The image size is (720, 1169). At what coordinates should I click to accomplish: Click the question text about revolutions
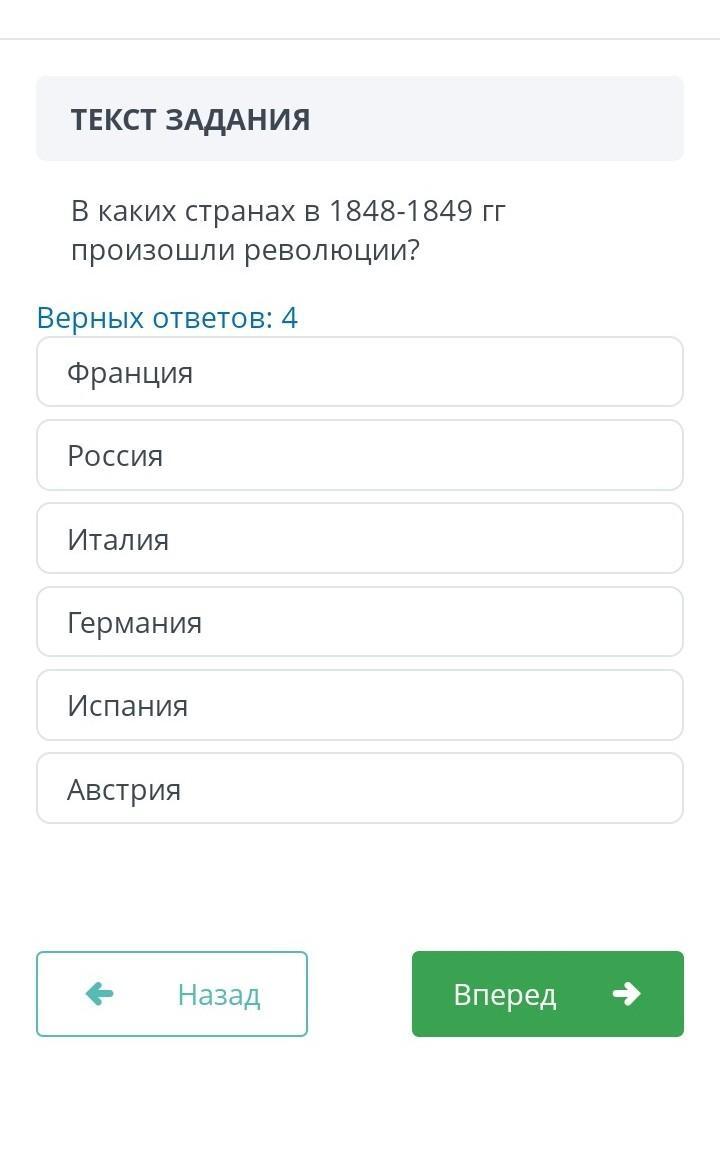click(288, 230)
